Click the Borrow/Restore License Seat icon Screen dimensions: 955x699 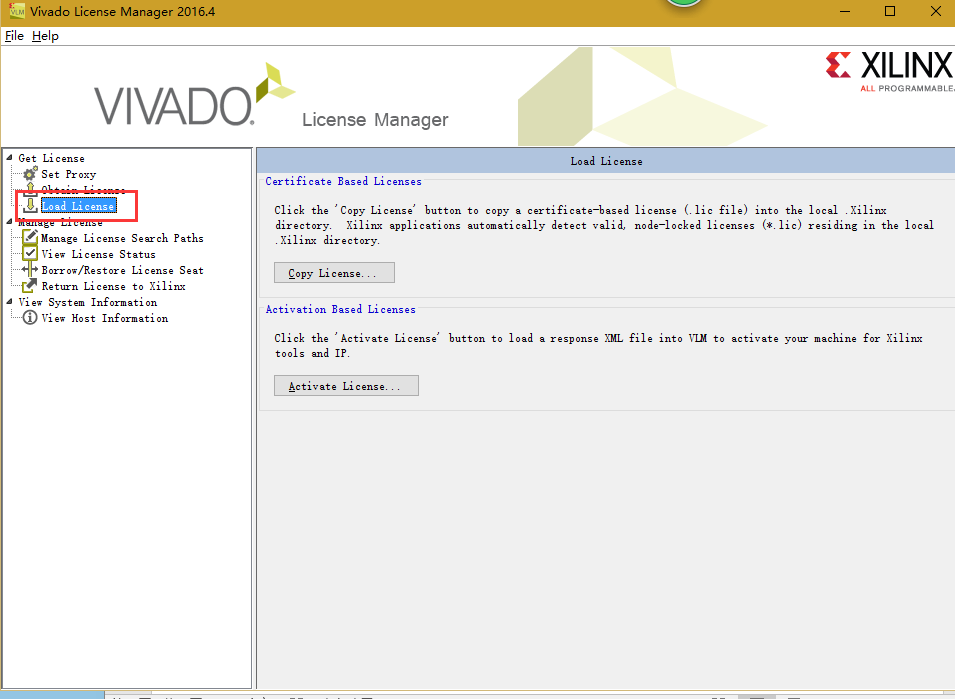30,270
